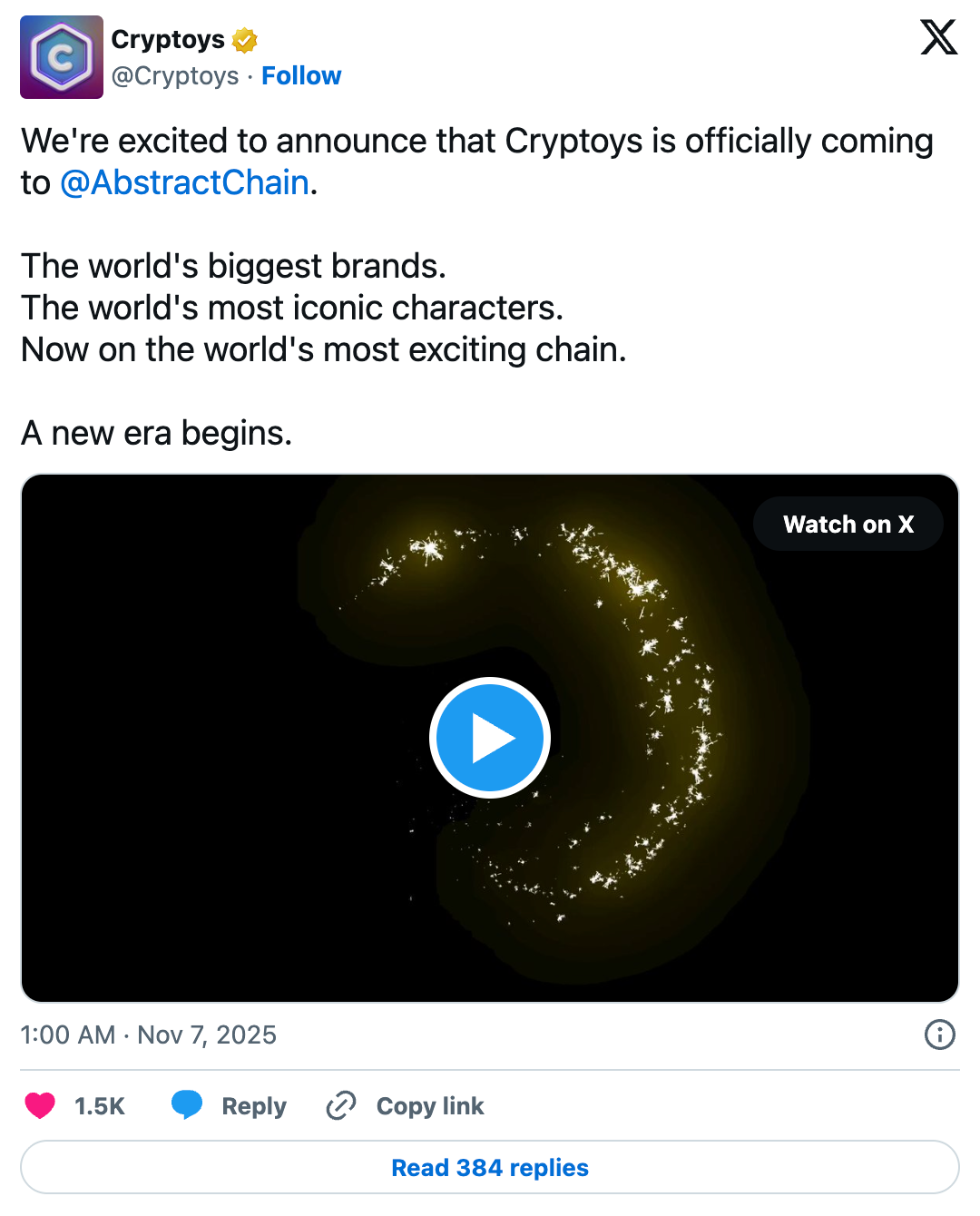Open the 1:00 AM Nov 7, 2025 timestamp
Image resolution: width=980 pixels, height=1216 pixels.
point(149,1035)
